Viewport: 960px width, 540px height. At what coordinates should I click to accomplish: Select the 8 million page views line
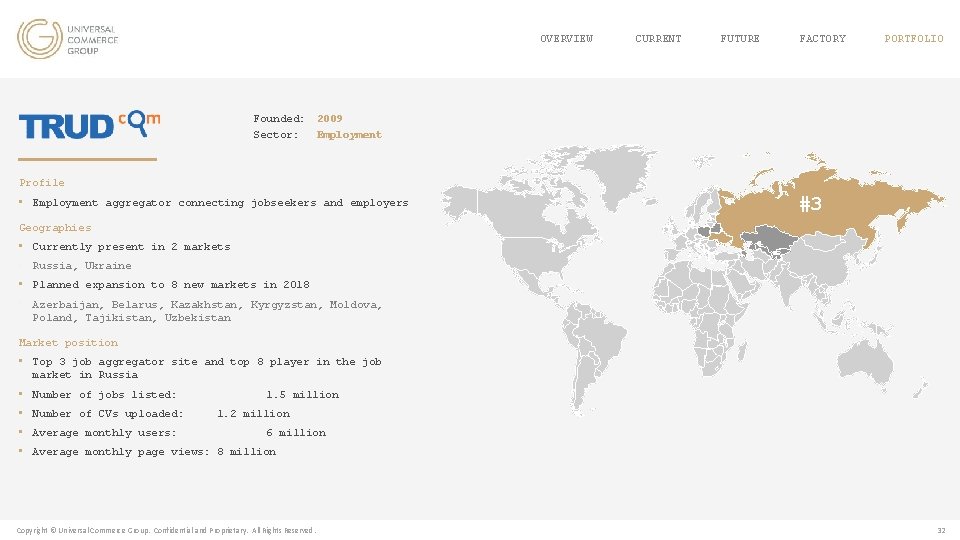(154, 452)
